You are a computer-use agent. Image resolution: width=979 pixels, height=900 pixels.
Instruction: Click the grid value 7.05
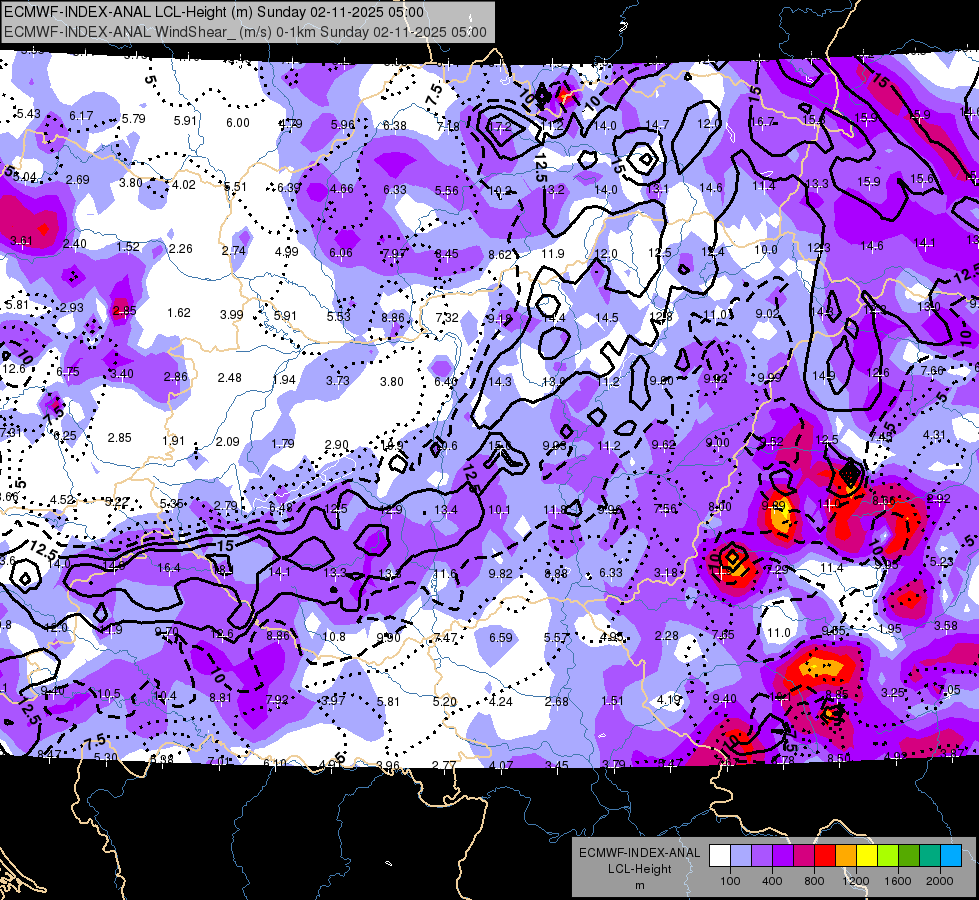949,690
